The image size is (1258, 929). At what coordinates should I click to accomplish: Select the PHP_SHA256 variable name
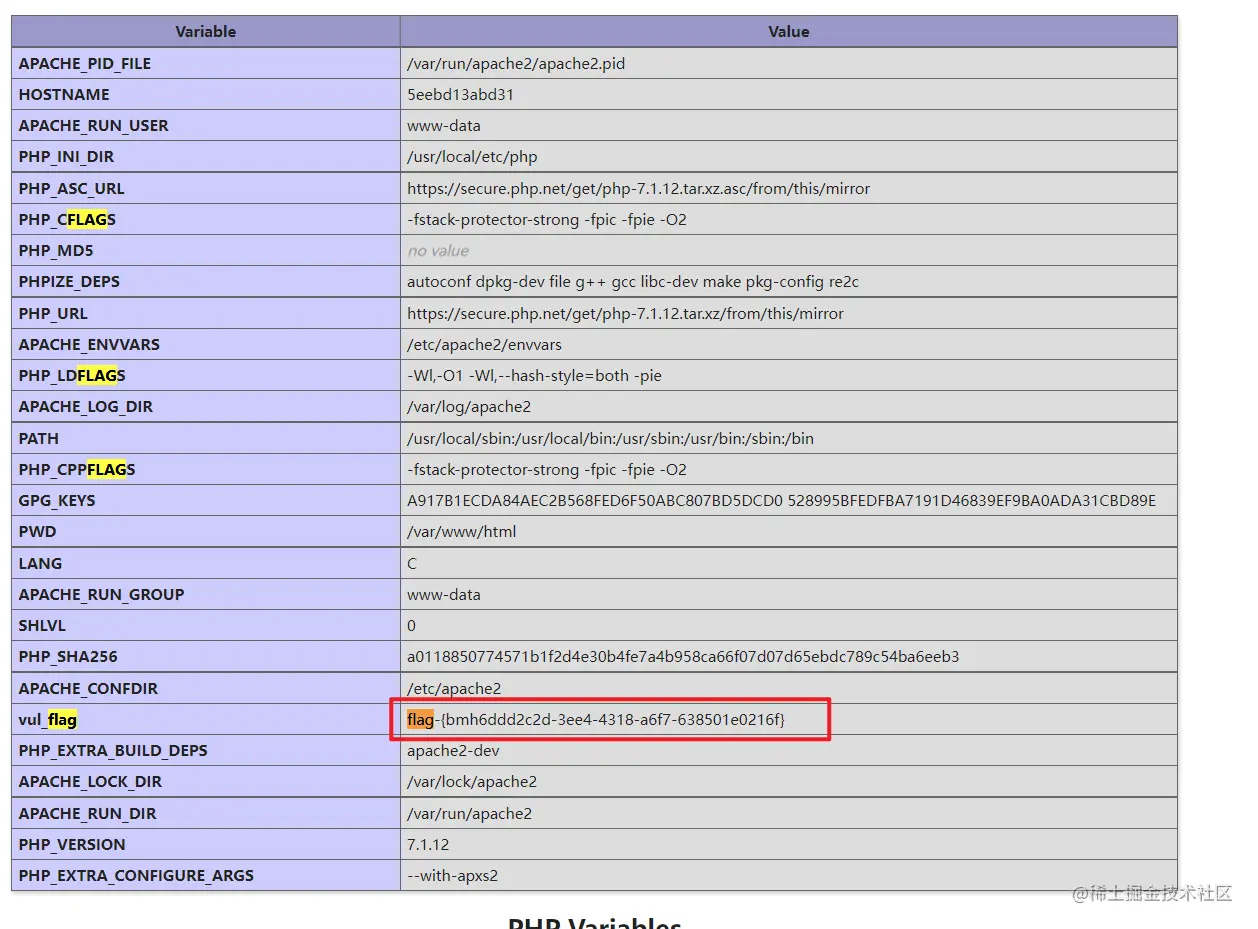coord(68,657)
